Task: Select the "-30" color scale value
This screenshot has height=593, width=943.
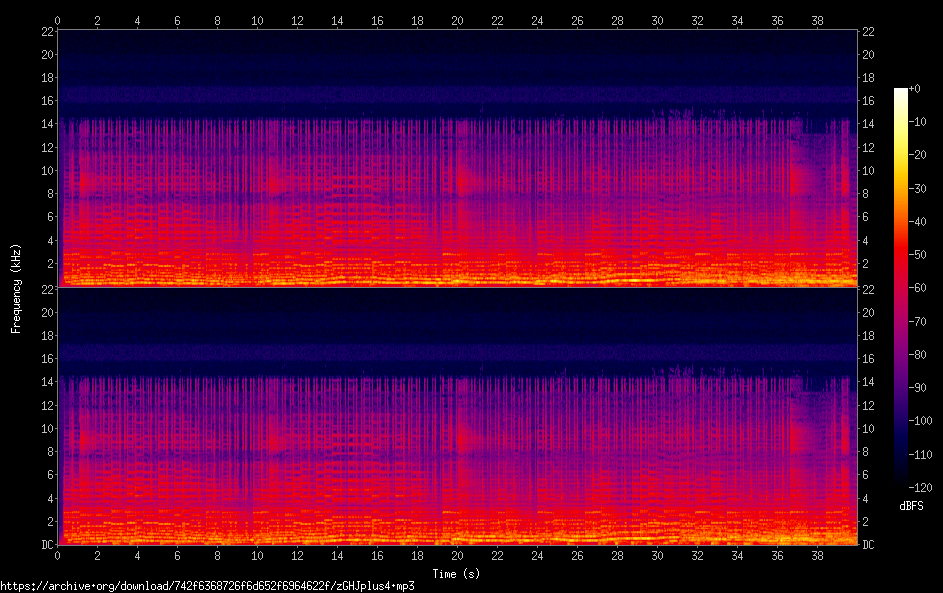Action: pyautogui.click(x=918, y=188)
